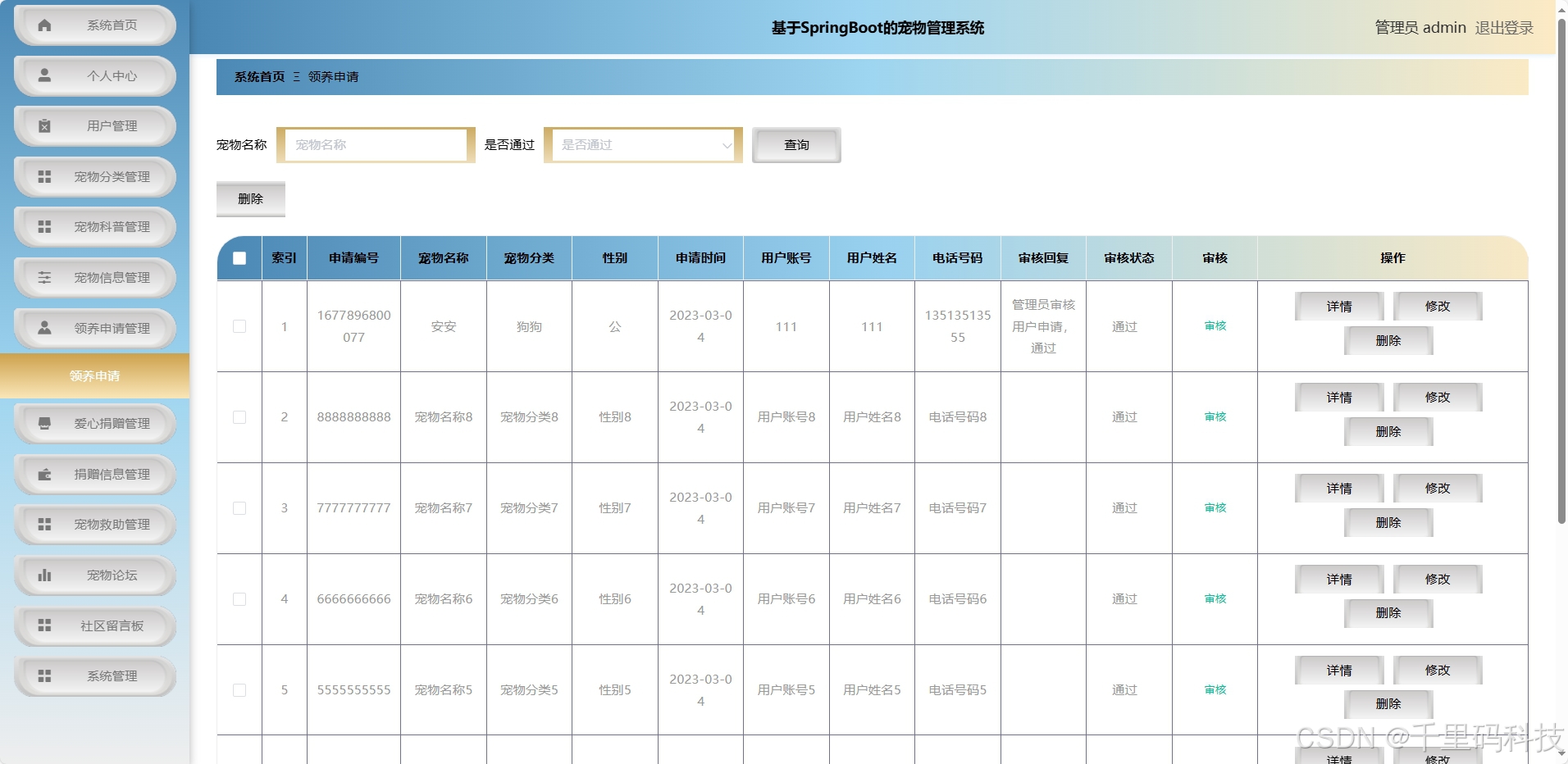Click the 申请编号 column header

pos(353,258)
